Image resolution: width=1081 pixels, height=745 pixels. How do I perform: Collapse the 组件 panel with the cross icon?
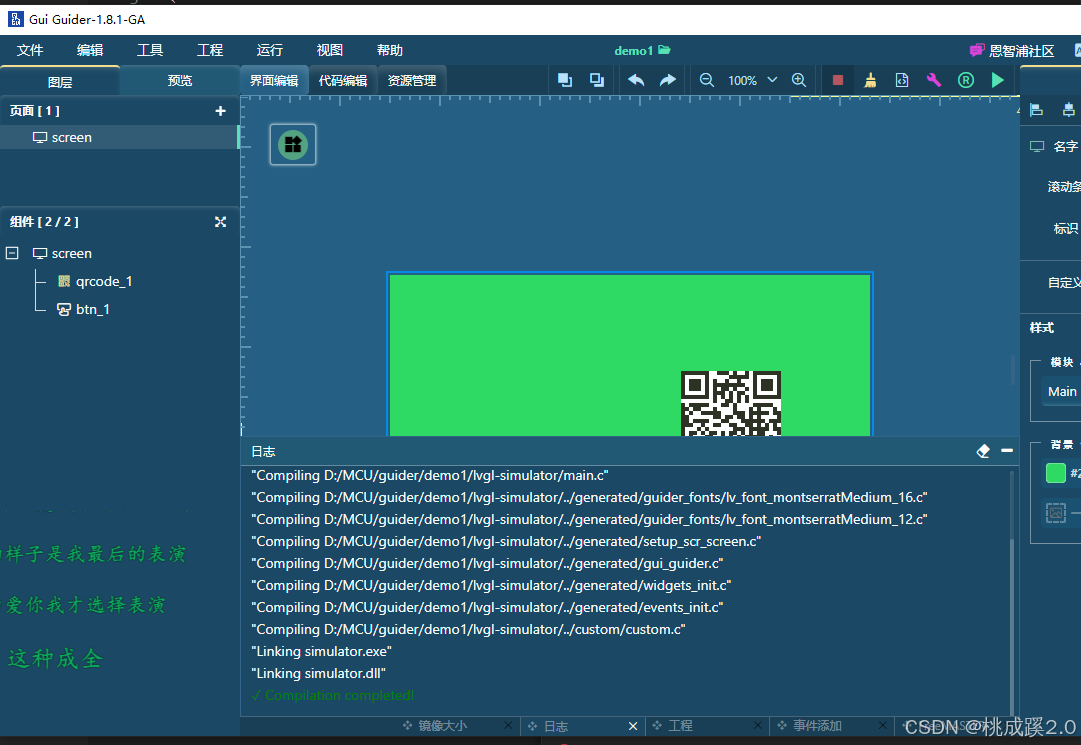[x=221, y=222]
